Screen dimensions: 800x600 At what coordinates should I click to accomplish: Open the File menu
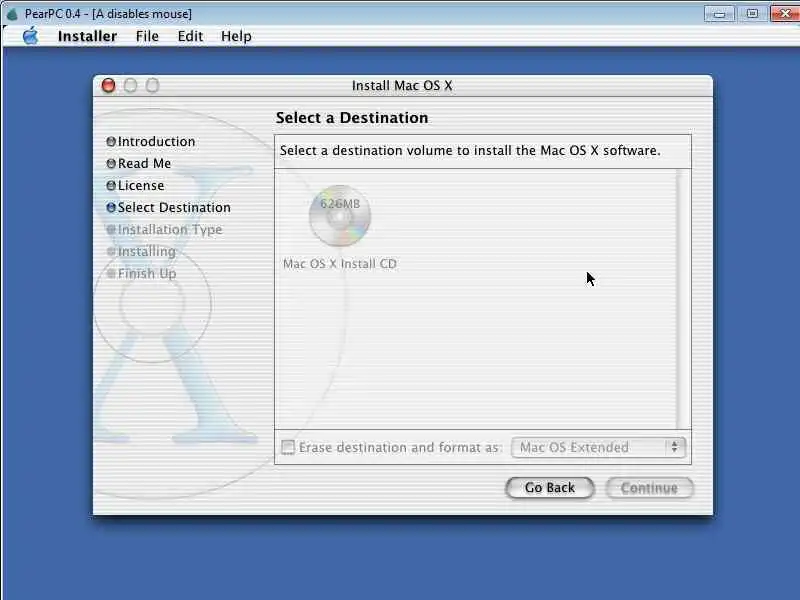(x=147, y=36)
